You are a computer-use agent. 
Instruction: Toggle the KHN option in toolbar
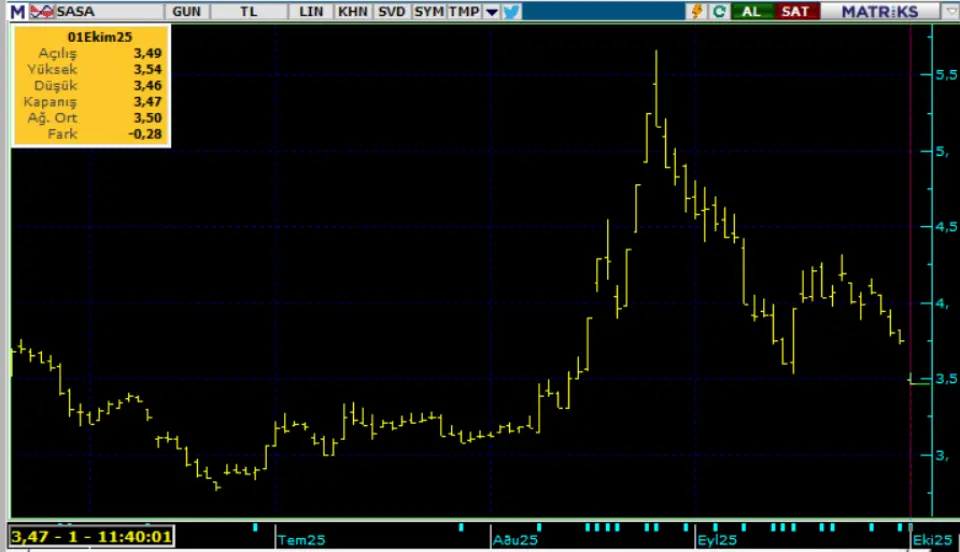pyautogui.click(x=352, y=12)
